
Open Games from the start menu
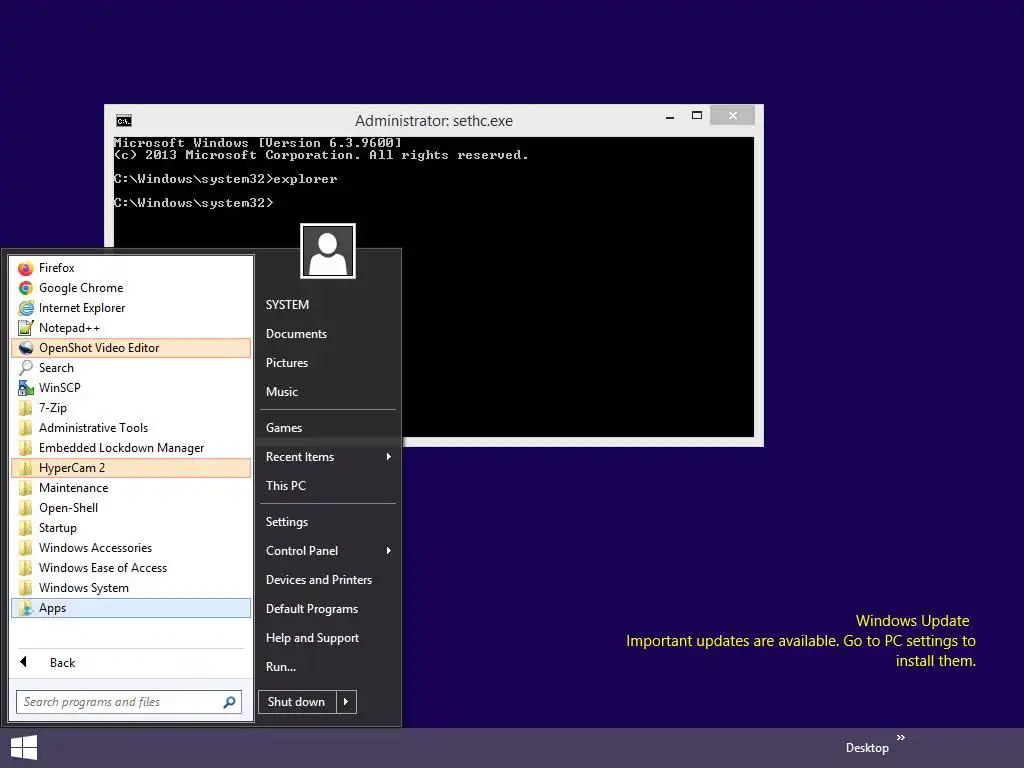pos(328,428)
